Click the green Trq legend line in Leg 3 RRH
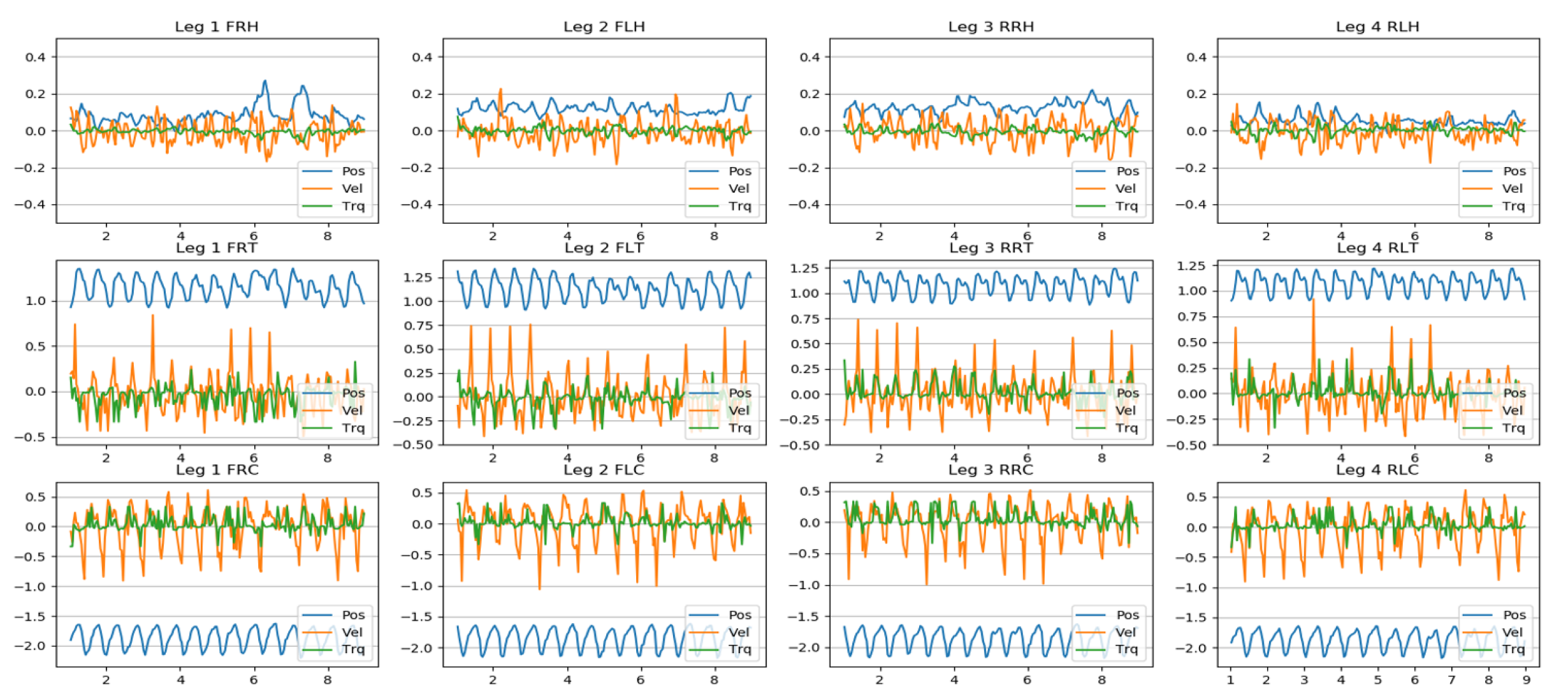Viewport: 1568px width, 699px height. pos(1091,206)
